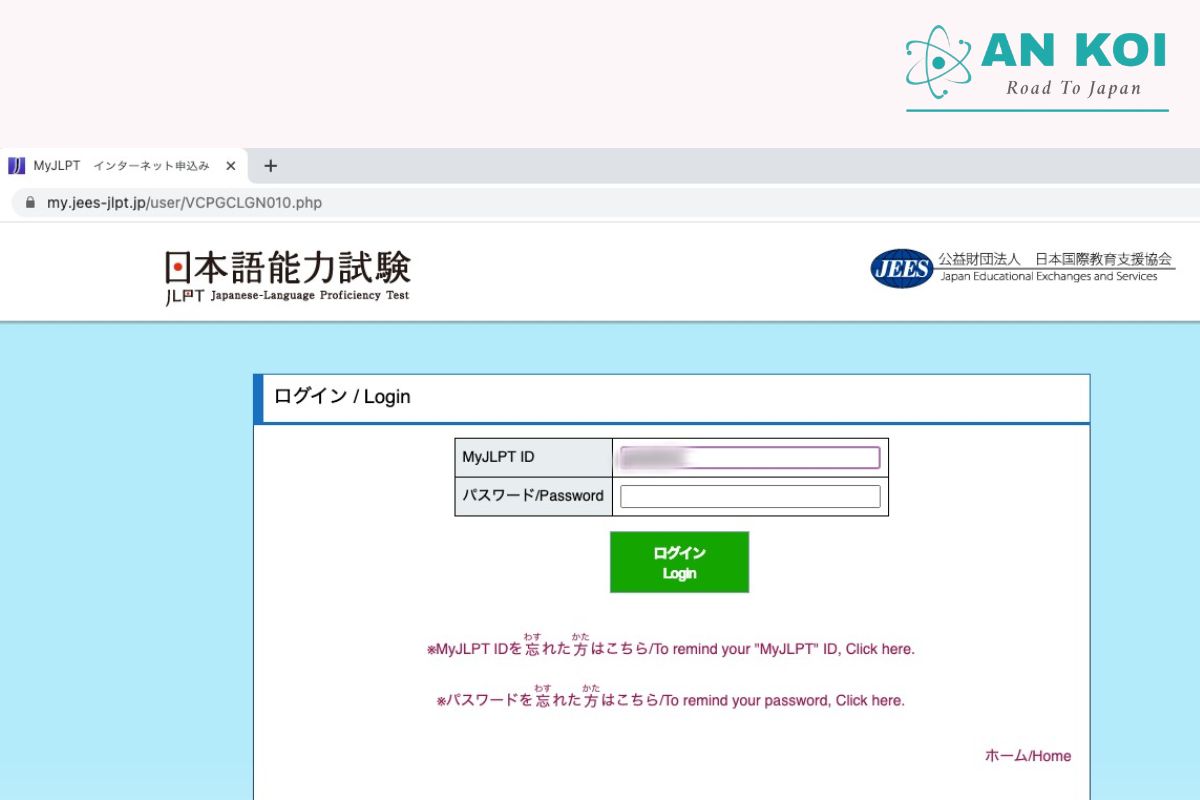Click the MyJLPT ID input field

click(750, 458)
